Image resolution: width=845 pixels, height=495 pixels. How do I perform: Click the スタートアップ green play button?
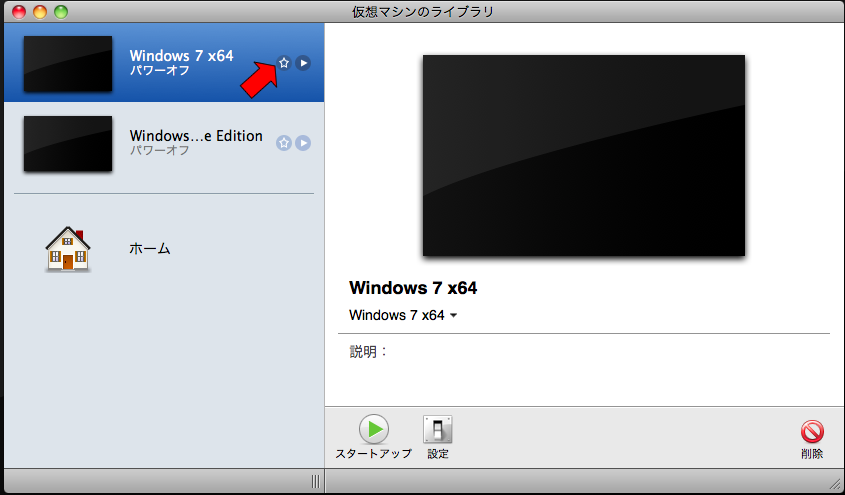pyautogui.click(x=374, y=429)
